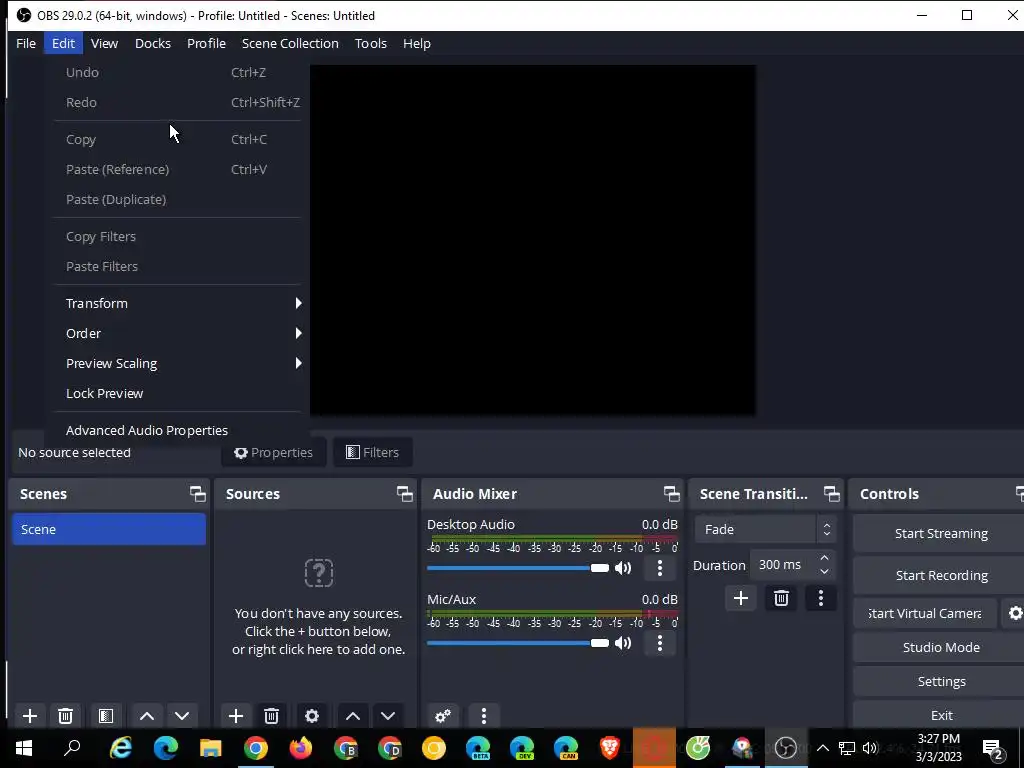Image resolution: width=1024 pixels, height=768 pixels.
Task: Undock the Audio Mixer panel
Action: [671, 494]
